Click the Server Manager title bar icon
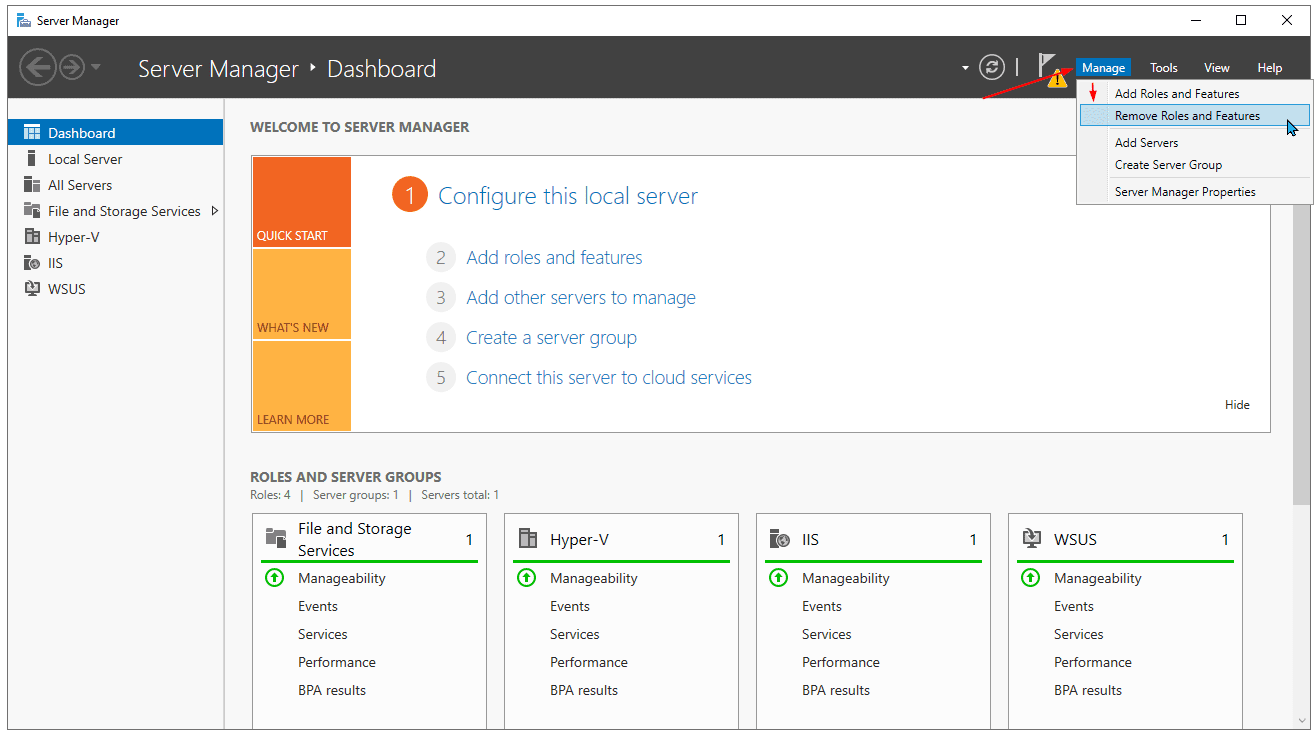The image size is (1315, 734). (23, 20)
